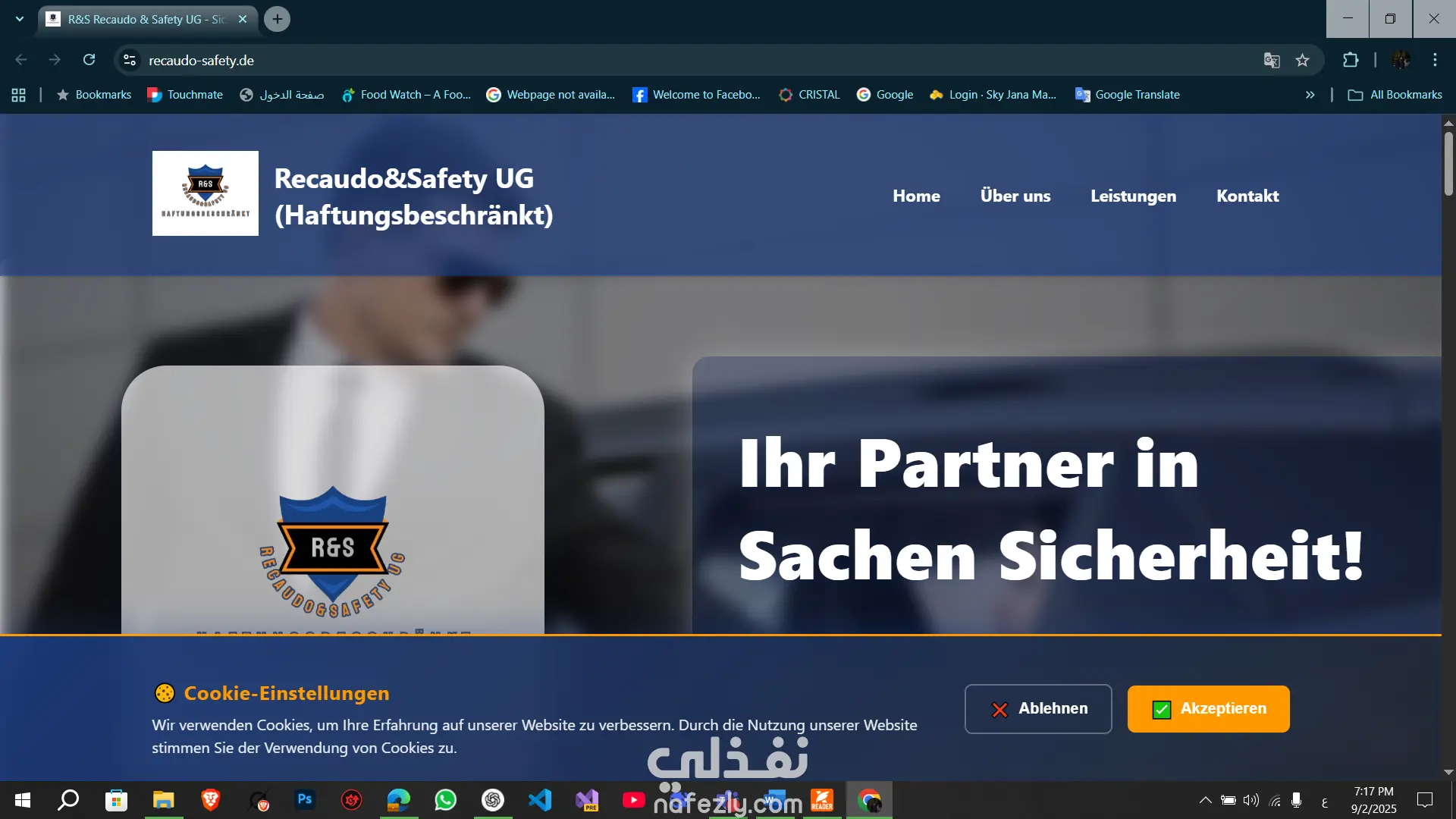Open a new browser tab
The width and height of the screenshot is (1456, 819).
point(278,19)
